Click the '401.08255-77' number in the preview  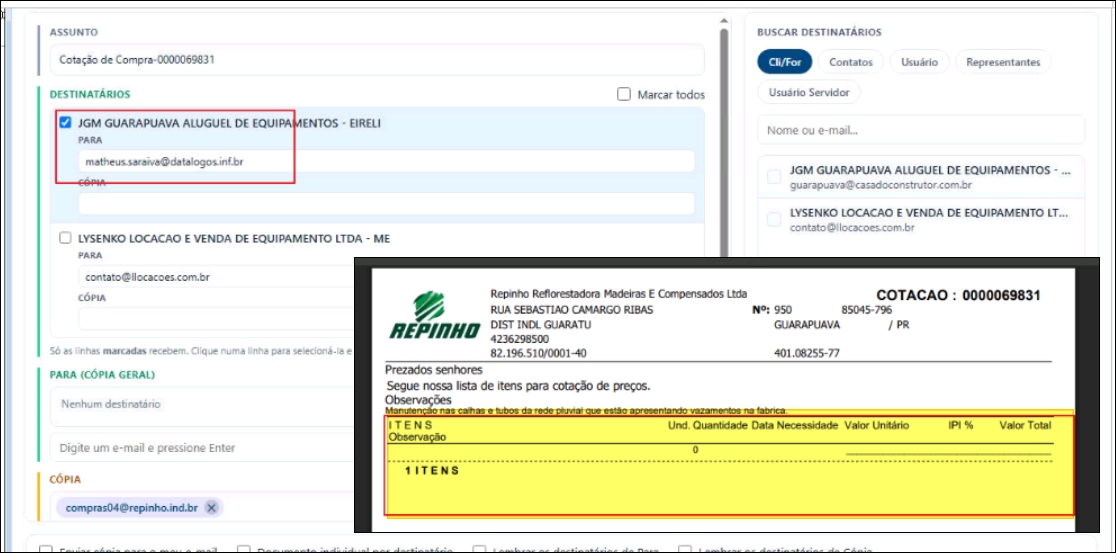[806, 353]
